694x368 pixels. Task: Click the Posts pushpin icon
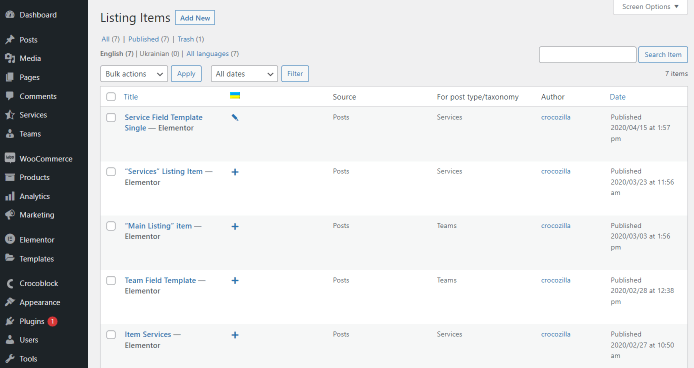[x=10, y=40]
